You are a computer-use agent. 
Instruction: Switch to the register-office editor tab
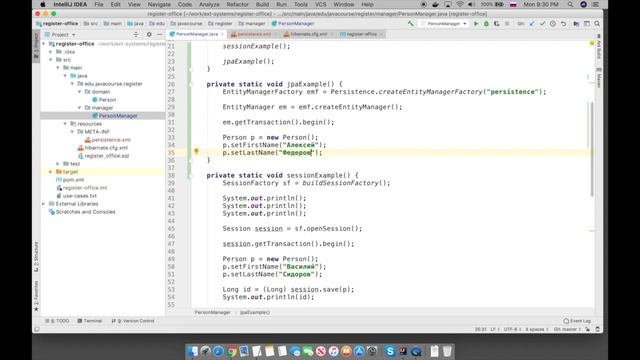[x=361, y=34]
